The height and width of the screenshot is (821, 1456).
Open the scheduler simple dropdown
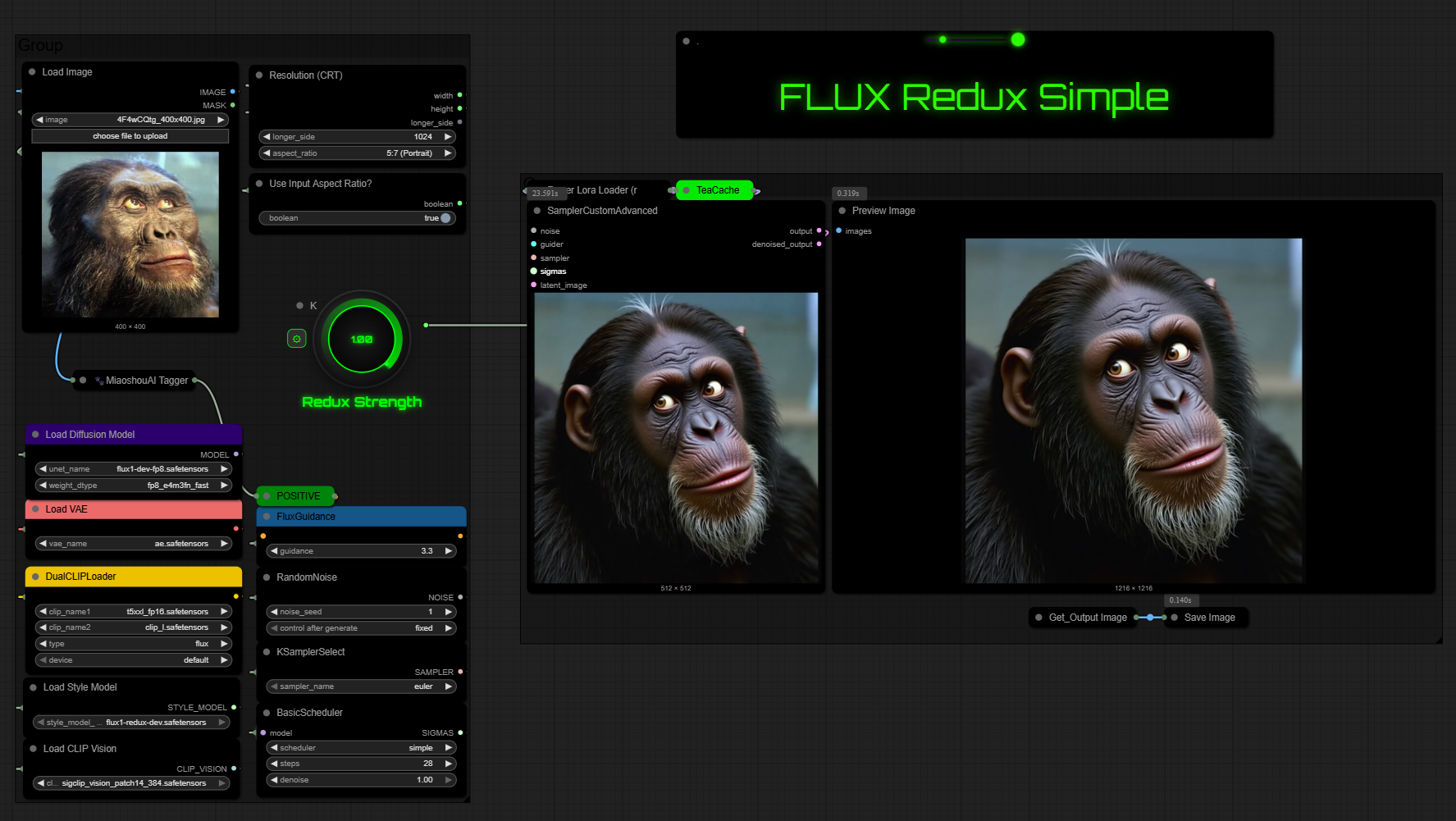click(x=362, y=748)
